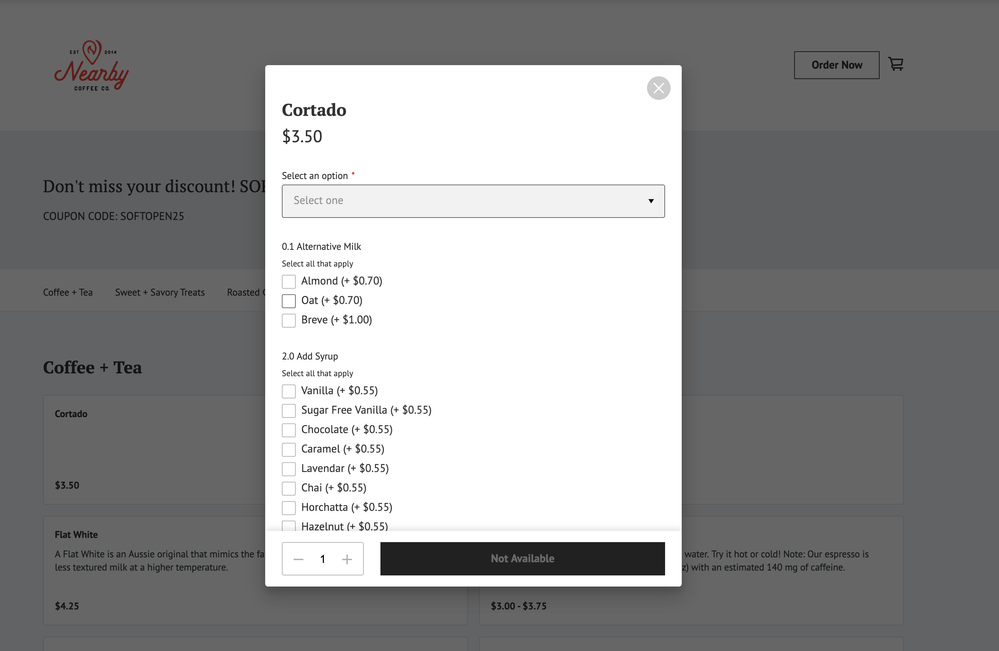Viewport: 999px width, 651px height.
Task: Tick the Chocolate syrup checkbox
Action: pos(289,430)
